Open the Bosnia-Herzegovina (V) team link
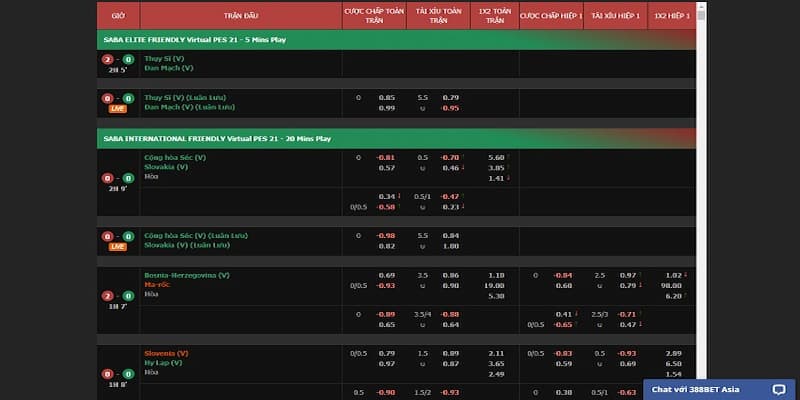The image size is (800, 400). click(x=186, y=274)
